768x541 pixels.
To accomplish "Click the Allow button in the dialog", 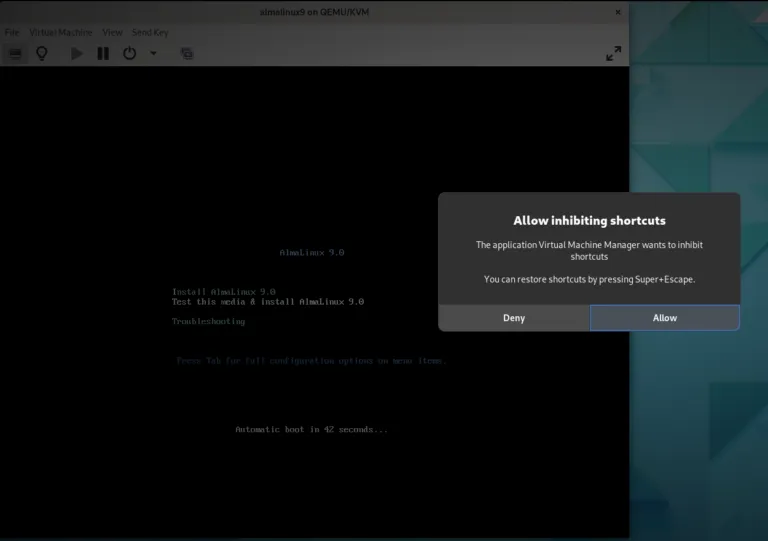I will 665,318.
